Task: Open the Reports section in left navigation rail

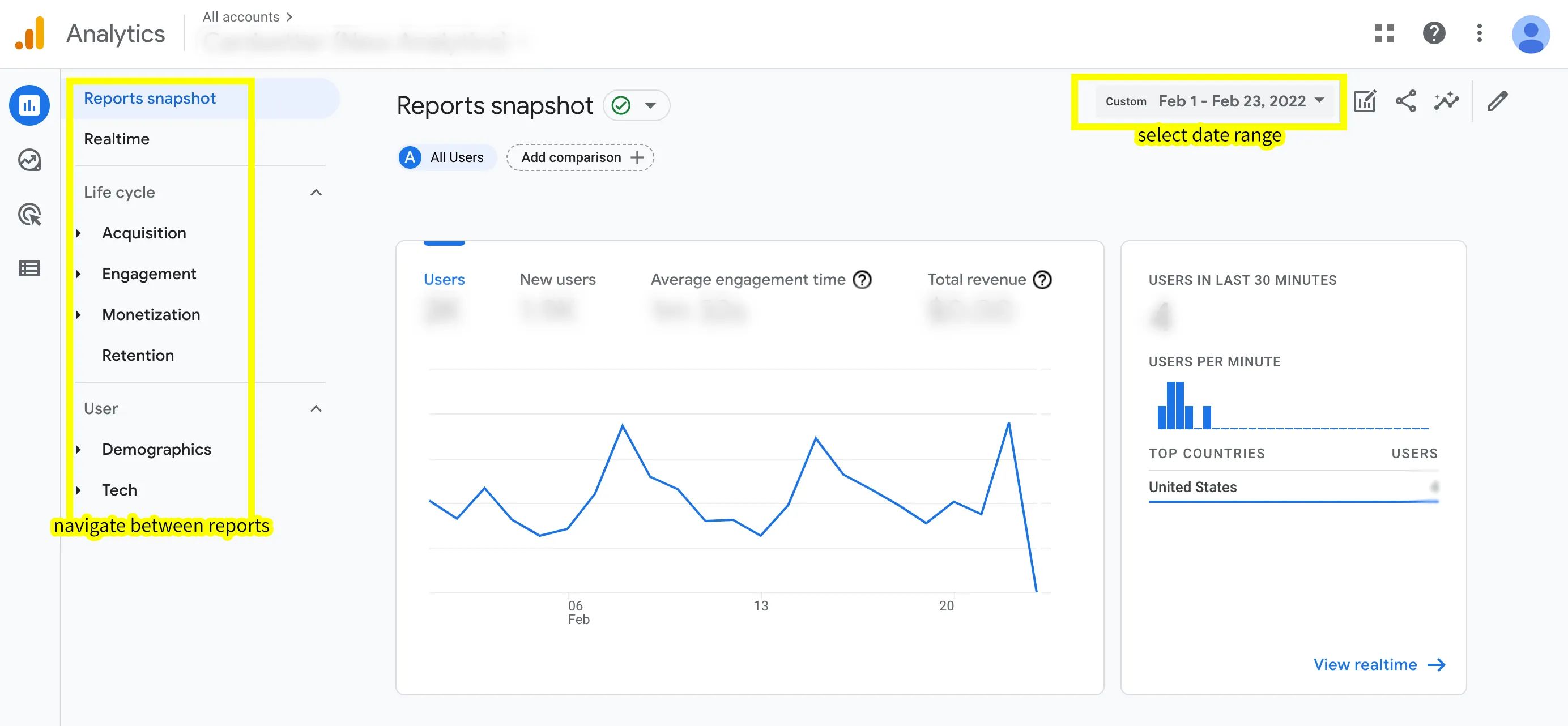Action: click(29, 105)
